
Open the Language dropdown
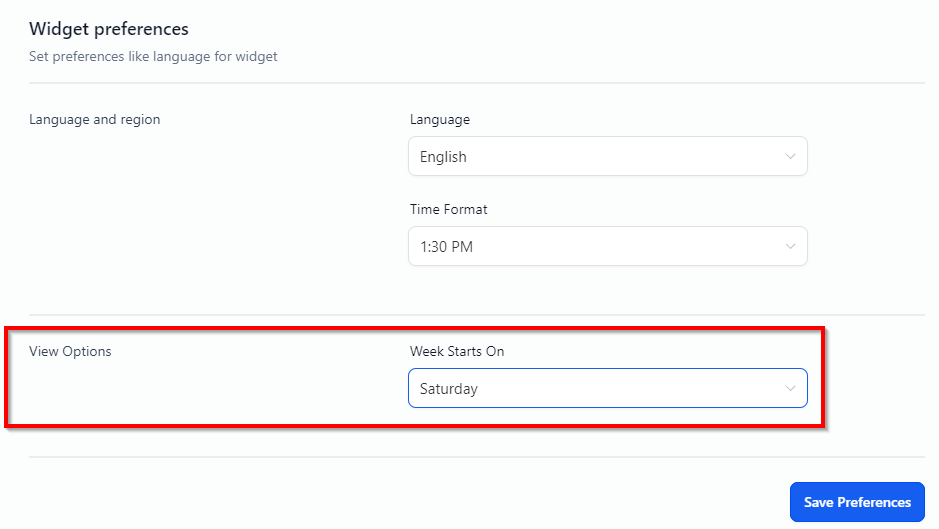click(x=607, y=157)
